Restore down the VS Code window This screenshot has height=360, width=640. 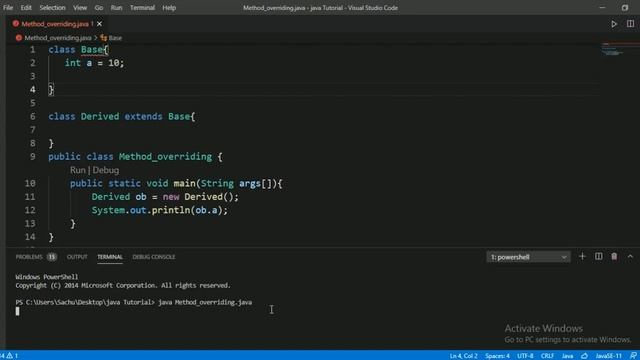625,7
